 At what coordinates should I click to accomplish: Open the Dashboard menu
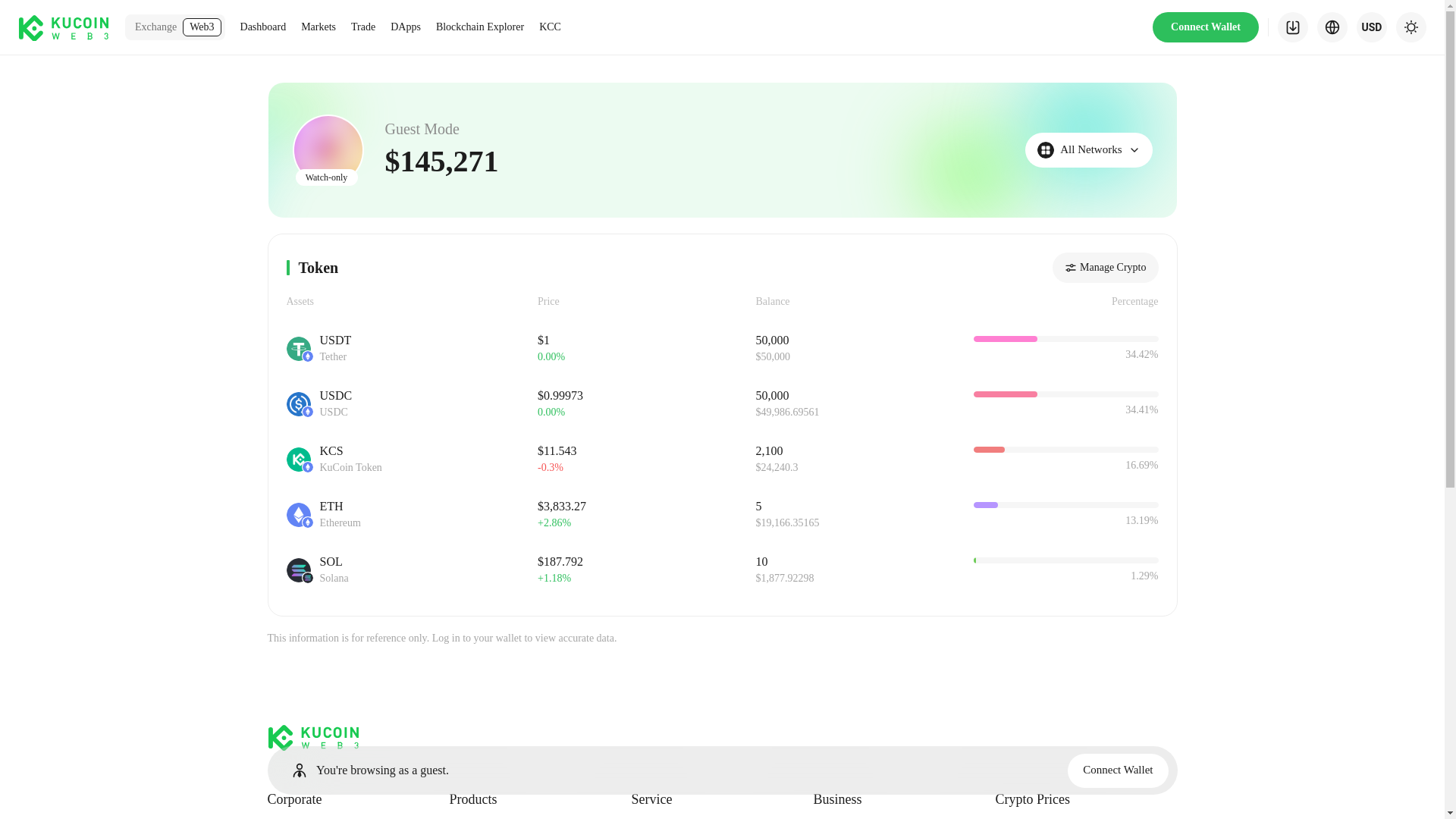tap(262, 27)
